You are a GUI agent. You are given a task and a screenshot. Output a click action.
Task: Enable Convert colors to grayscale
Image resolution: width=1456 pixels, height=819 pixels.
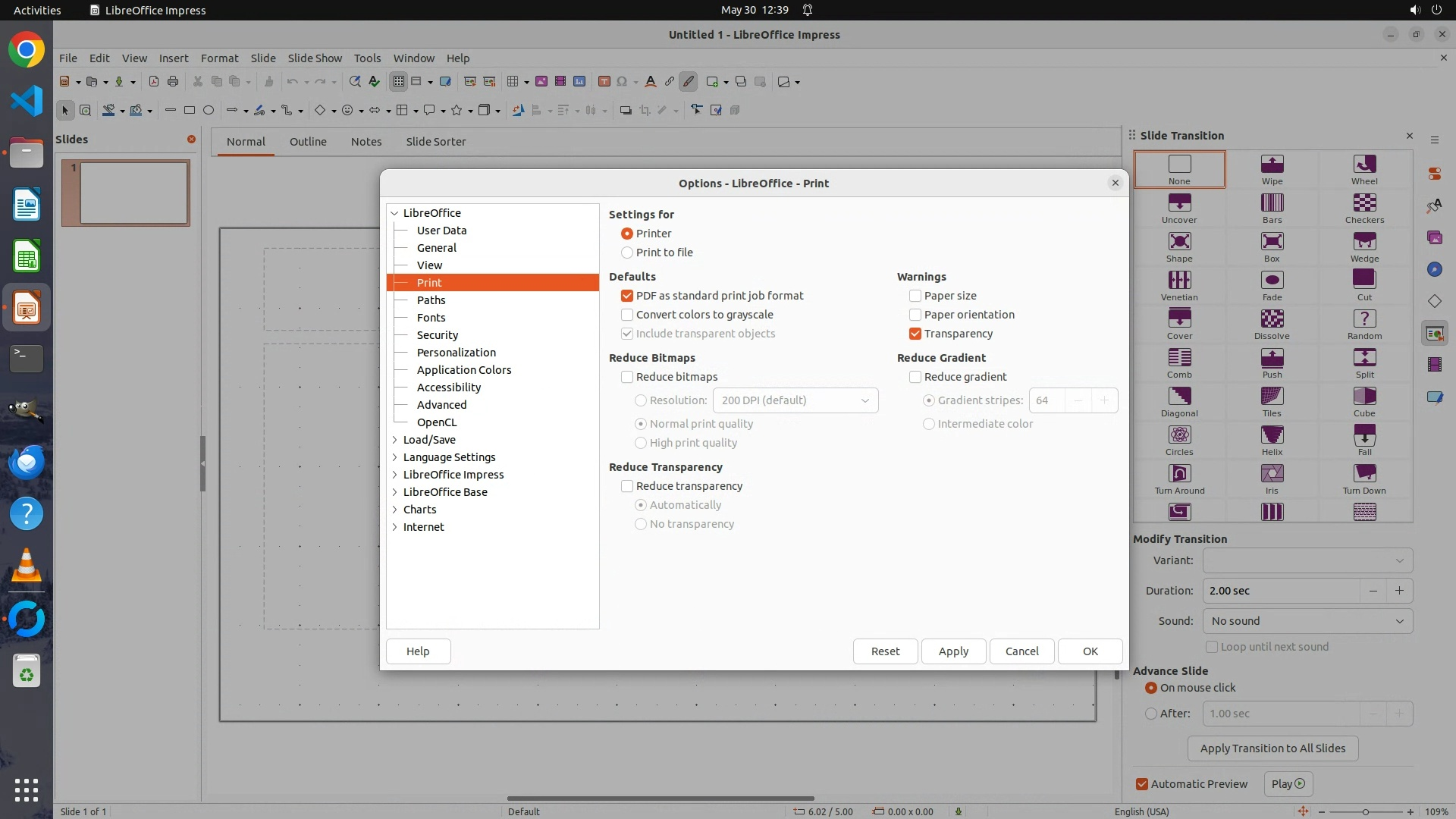pyautogui.click(x=627, y=315)
